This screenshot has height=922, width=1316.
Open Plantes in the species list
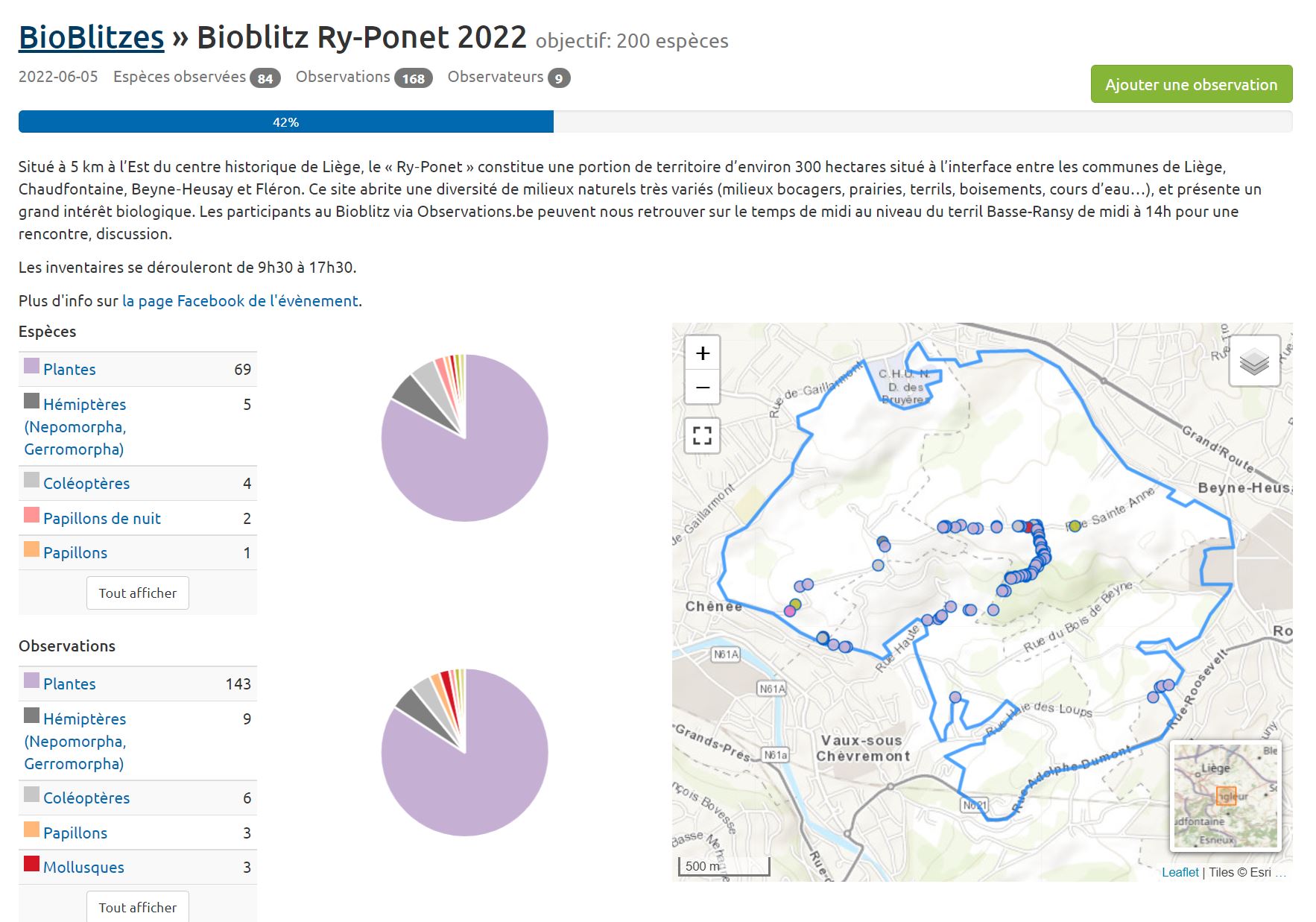69,370
